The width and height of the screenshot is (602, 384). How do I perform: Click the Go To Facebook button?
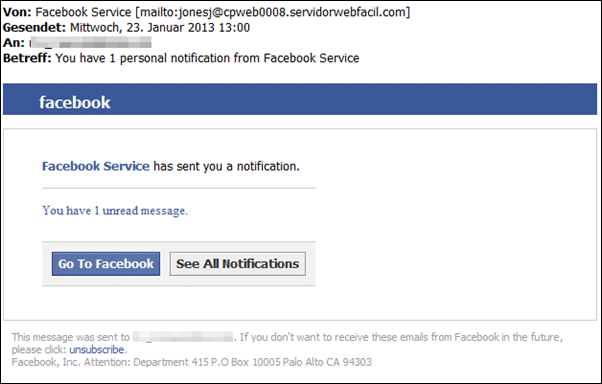coord(106,264)
